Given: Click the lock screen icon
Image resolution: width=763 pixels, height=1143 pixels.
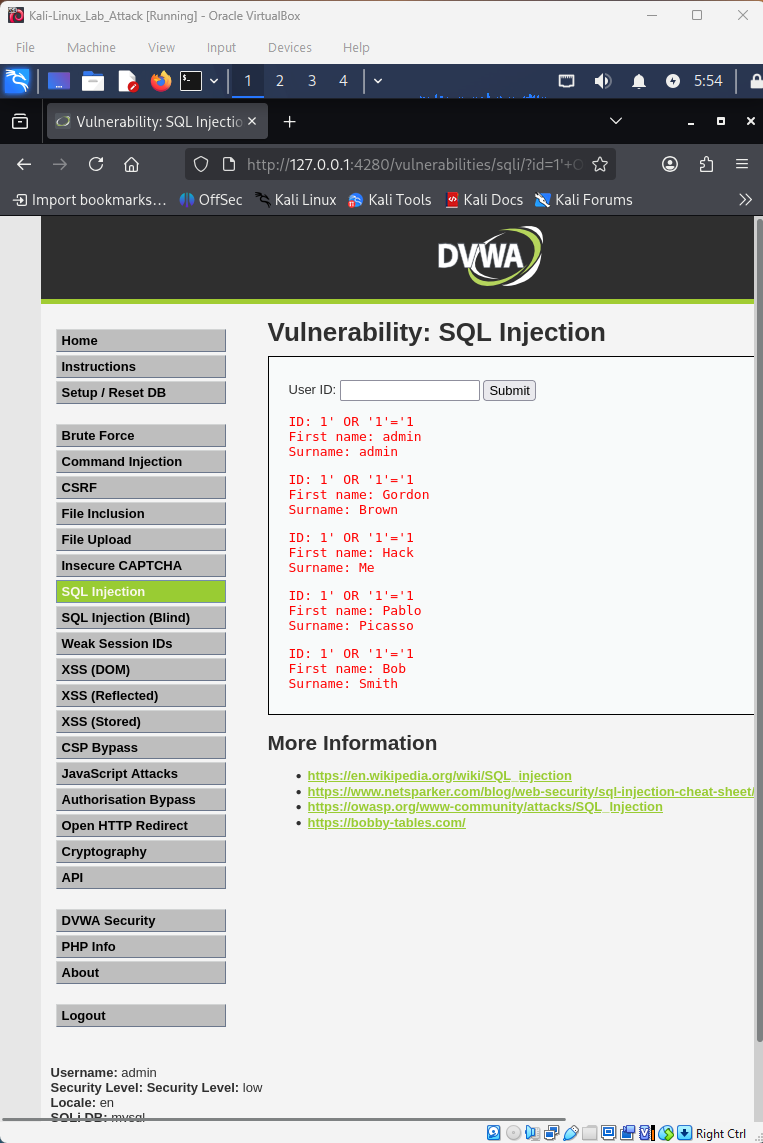Looking at the screenshot, I should click(756, 81).
